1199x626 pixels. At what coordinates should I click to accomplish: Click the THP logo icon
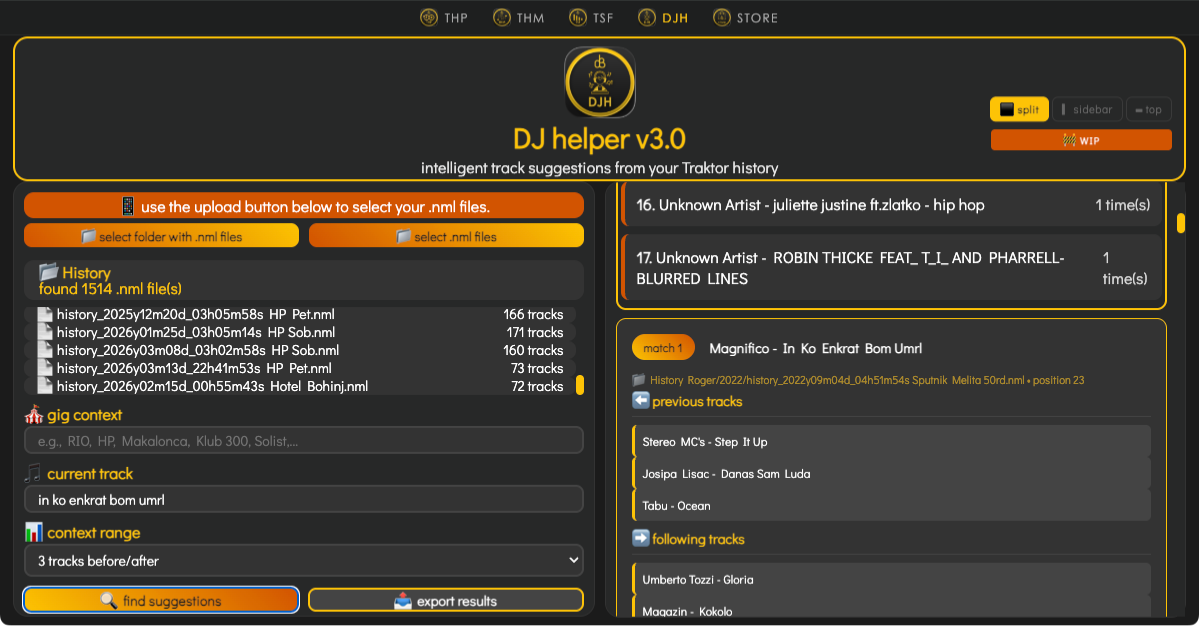click(x=429, y=18)
